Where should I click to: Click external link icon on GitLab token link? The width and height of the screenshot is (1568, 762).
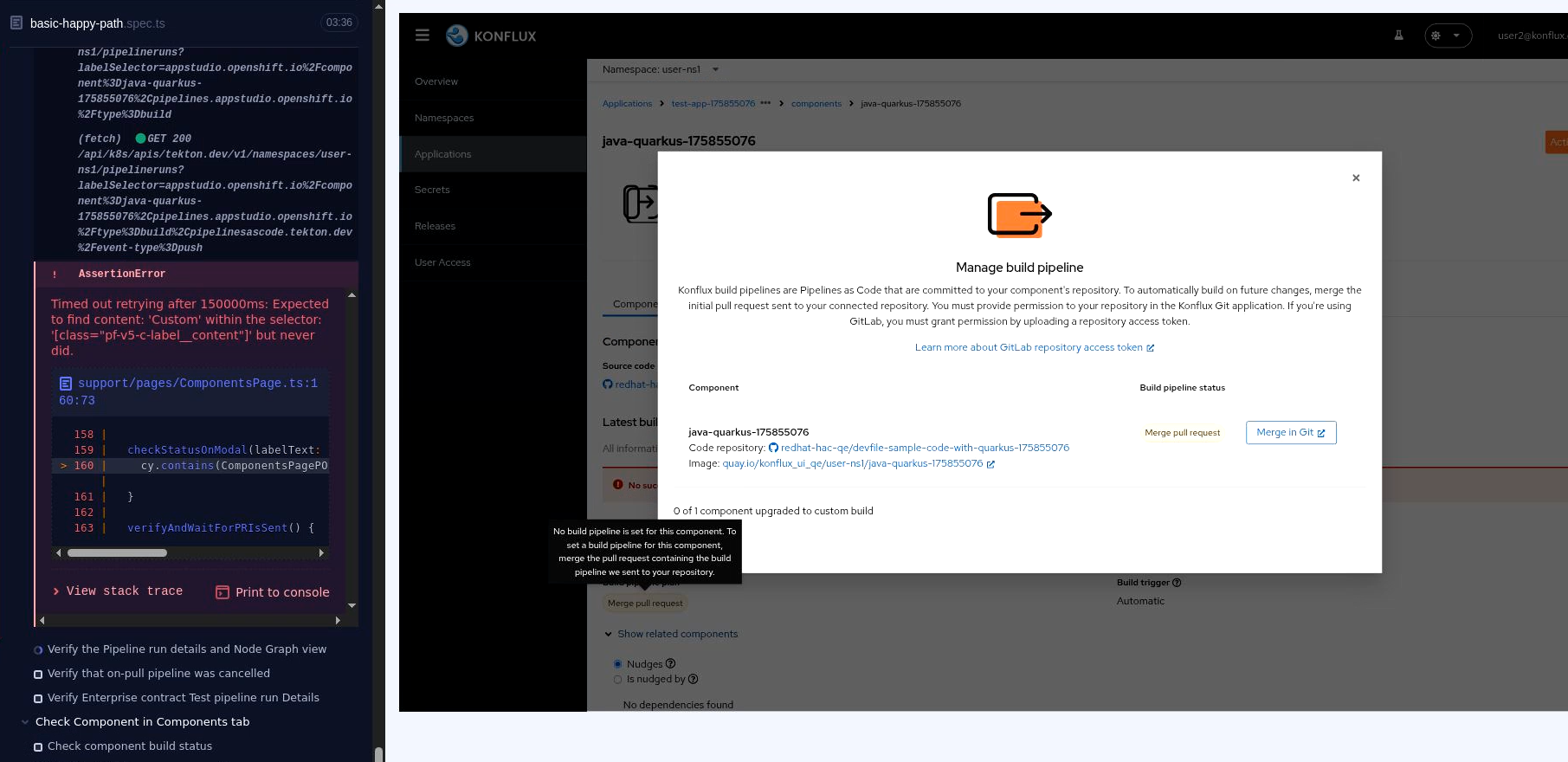coord(1150,348)
